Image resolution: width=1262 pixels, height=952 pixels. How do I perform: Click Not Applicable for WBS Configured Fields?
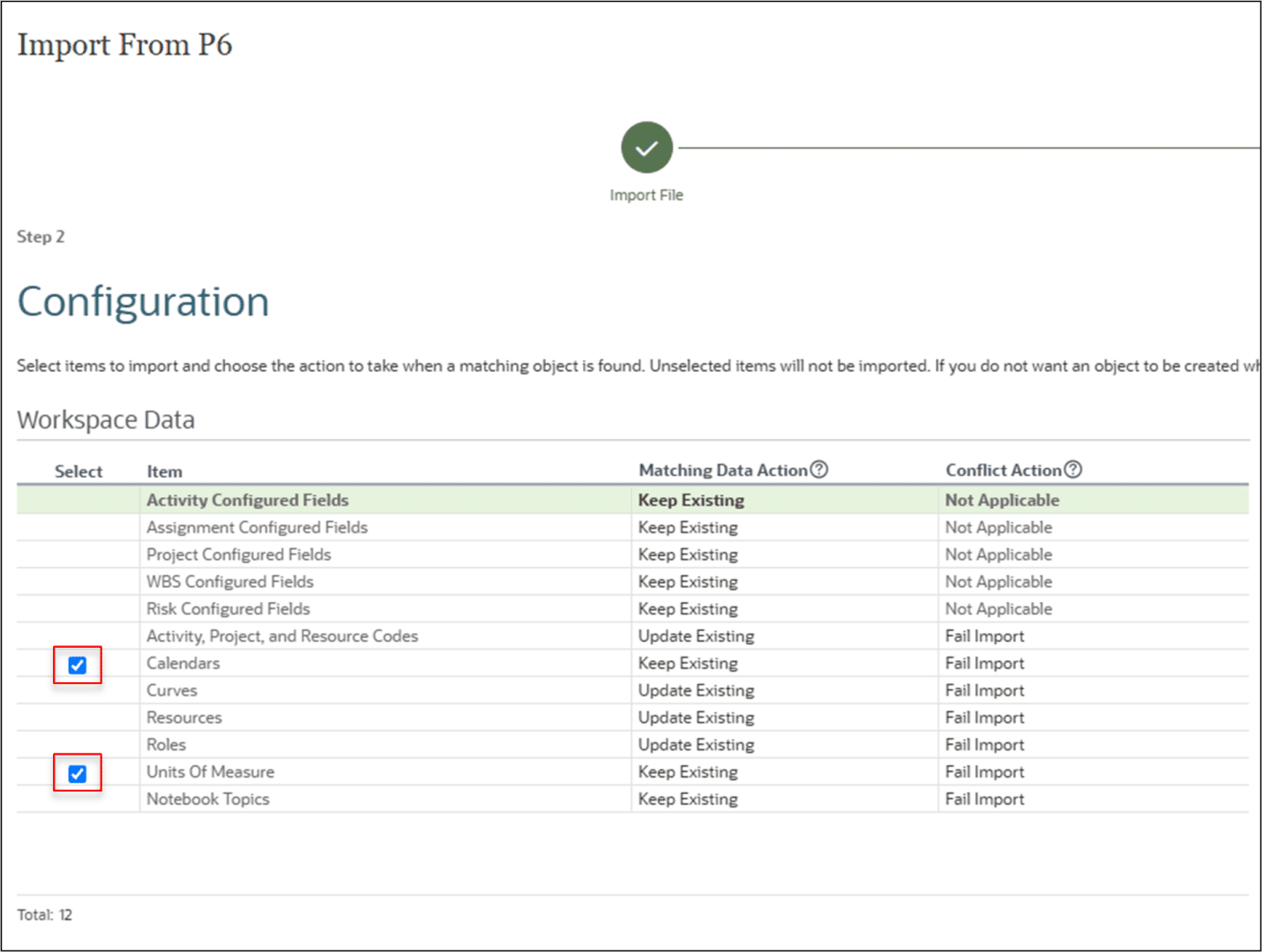pyautogui.click(x=998, y=582)
